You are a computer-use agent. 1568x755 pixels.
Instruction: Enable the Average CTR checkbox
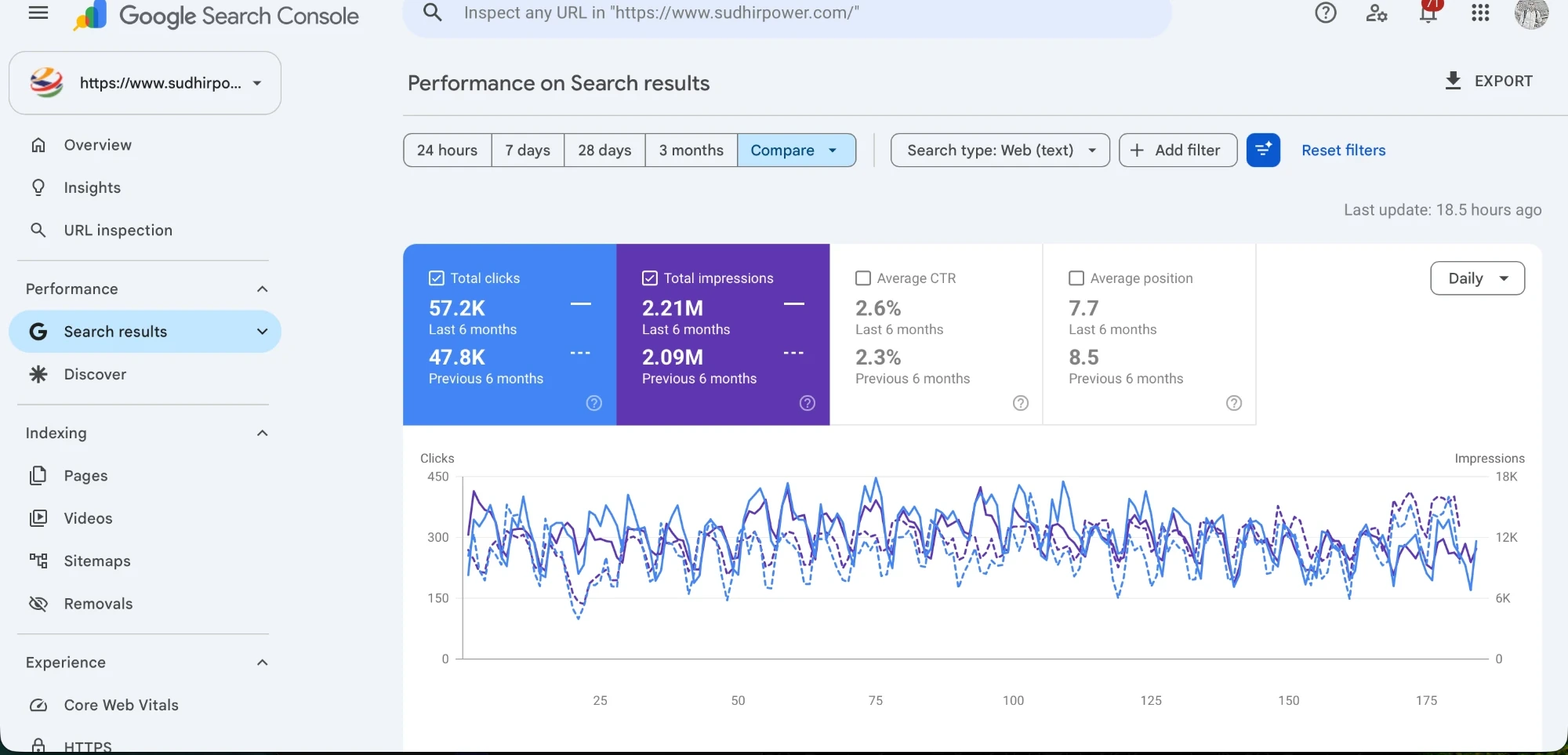pyautogui.click(x=863, y=278)
